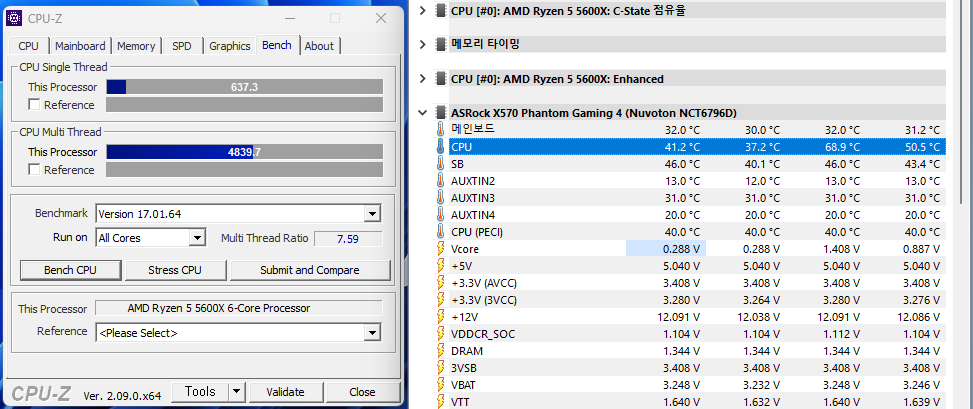973x409 pixels.
Task: Click the +12V current value 12.091 V
Action: click(x=679, y=317)
